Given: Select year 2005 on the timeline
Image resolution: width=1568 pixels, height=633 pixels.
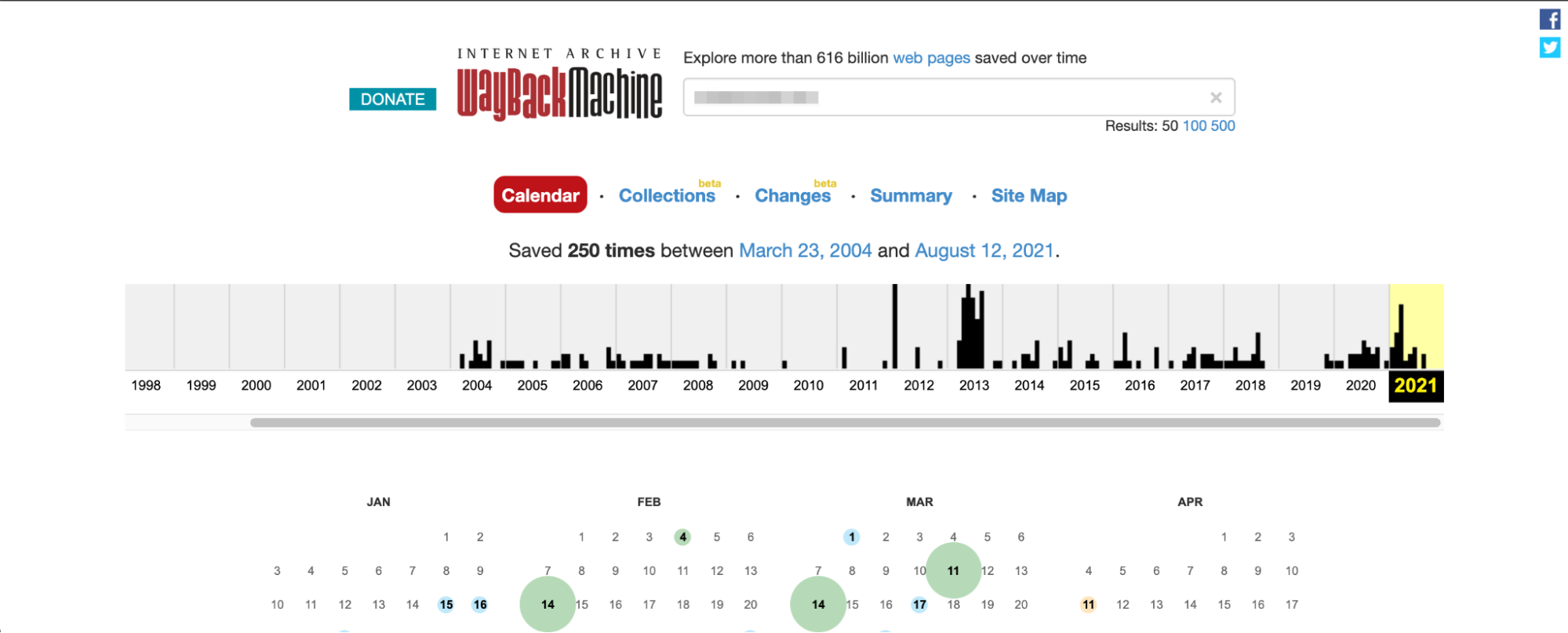Looking at the screenshot, I should pos(532,385).
